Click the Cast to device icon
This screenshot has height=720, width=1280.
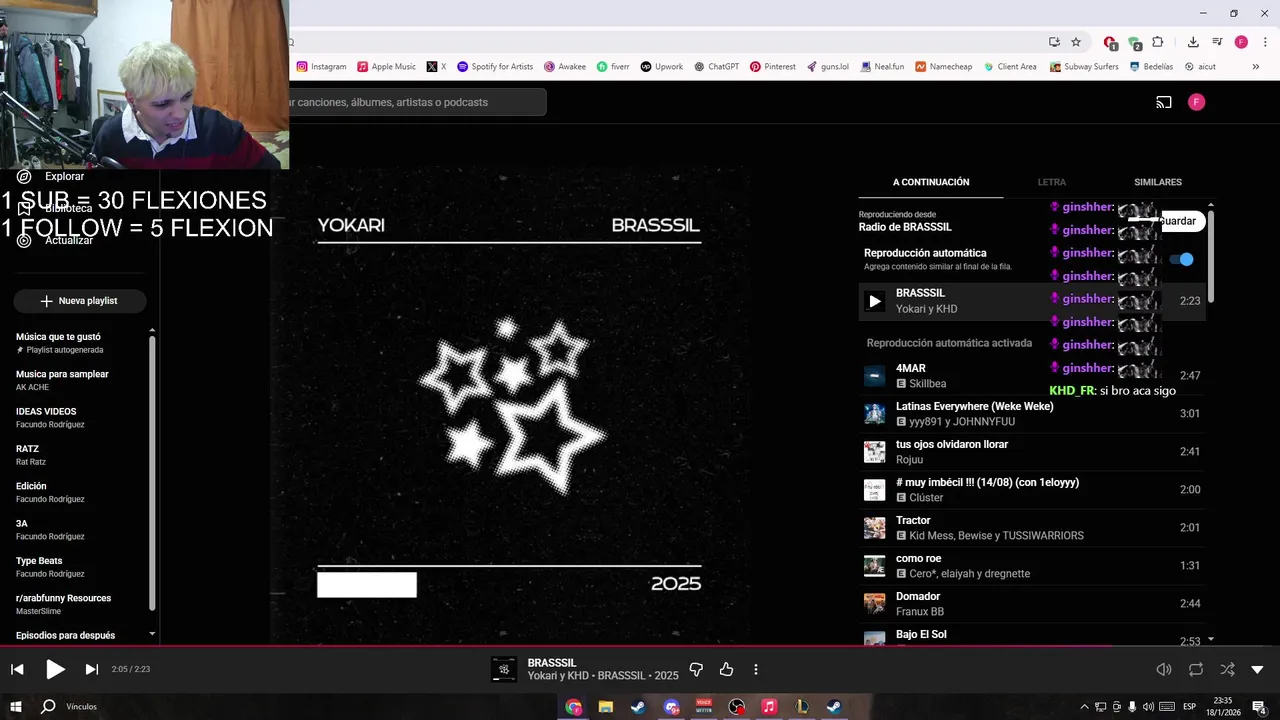click(x=1164, y=102)
